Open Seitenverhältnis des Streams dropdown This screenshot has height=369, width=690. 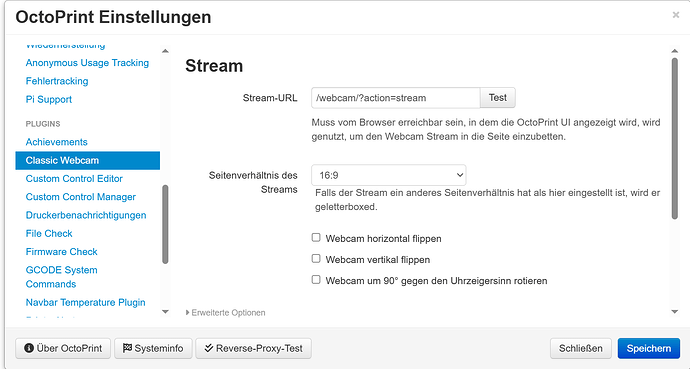coord(389,175)
